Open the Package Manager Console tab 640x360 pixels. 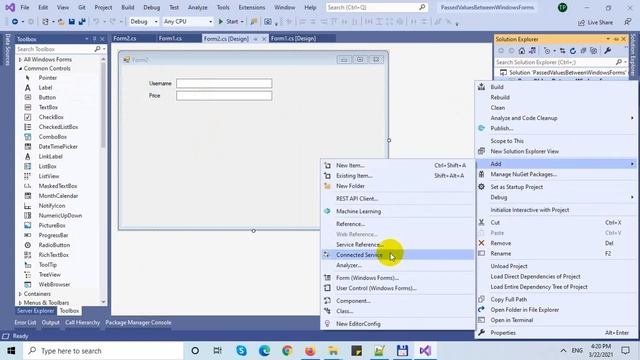[138, 323]
